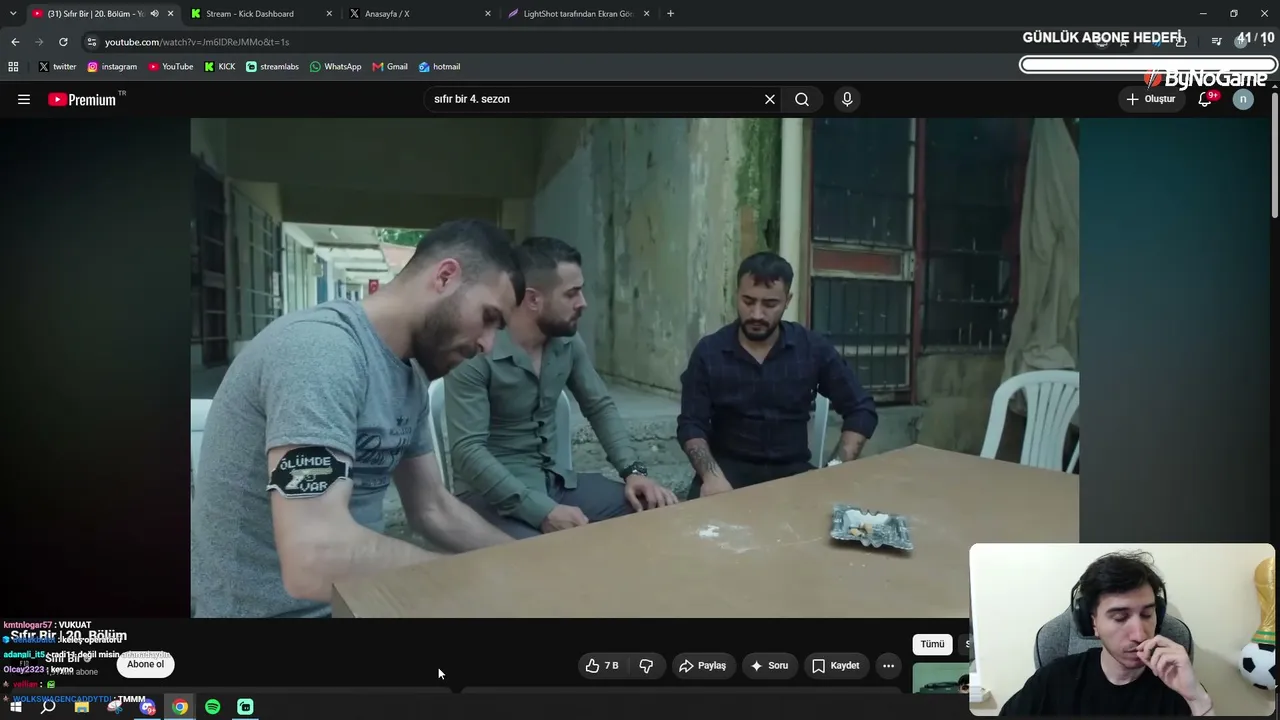Open a new browser tab
1280x720 pixels.
[670, 13]
